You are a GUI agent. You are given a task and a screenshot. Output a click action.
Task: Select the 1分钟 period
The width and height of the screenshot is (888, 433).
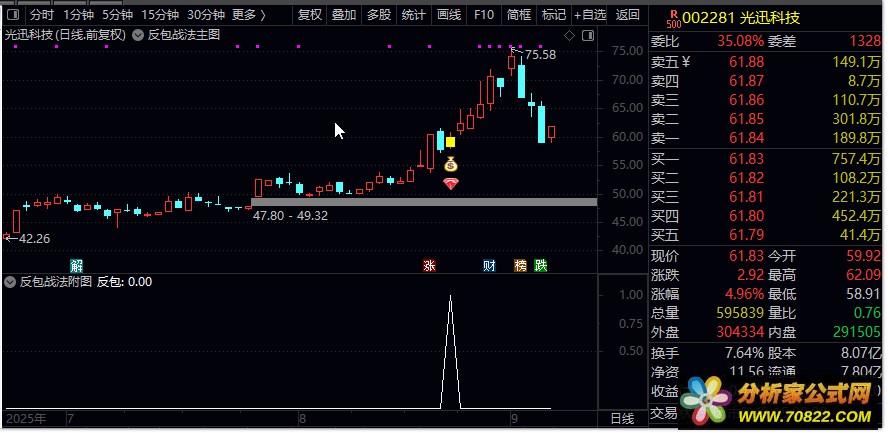(78, 15)
